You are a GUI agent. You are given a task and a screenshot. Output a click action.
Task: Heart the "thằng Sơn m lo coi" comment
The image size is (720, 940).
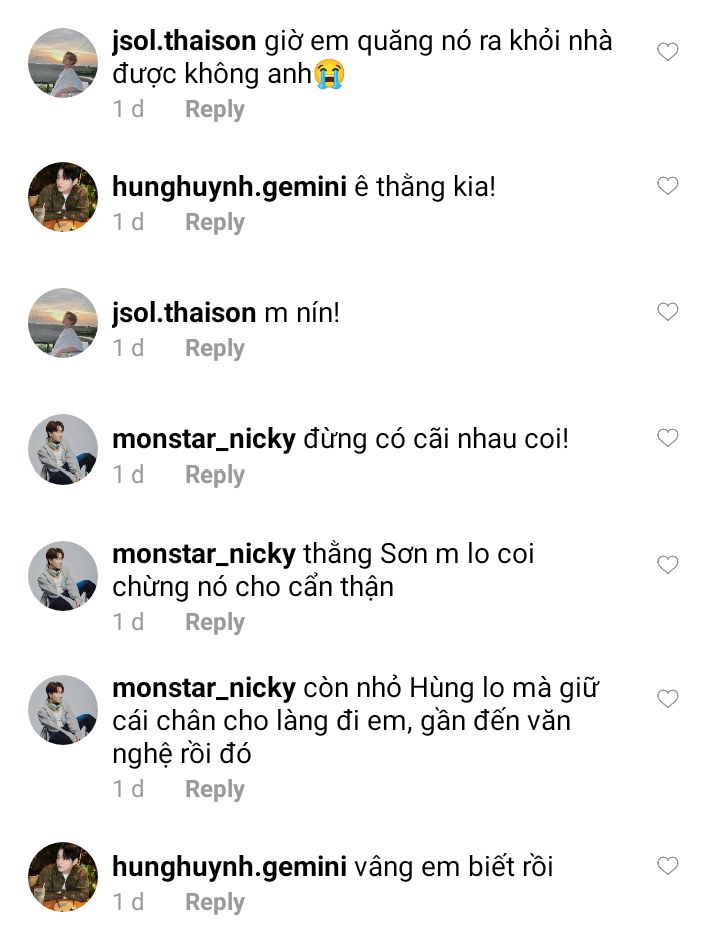[x=667, y=565]
